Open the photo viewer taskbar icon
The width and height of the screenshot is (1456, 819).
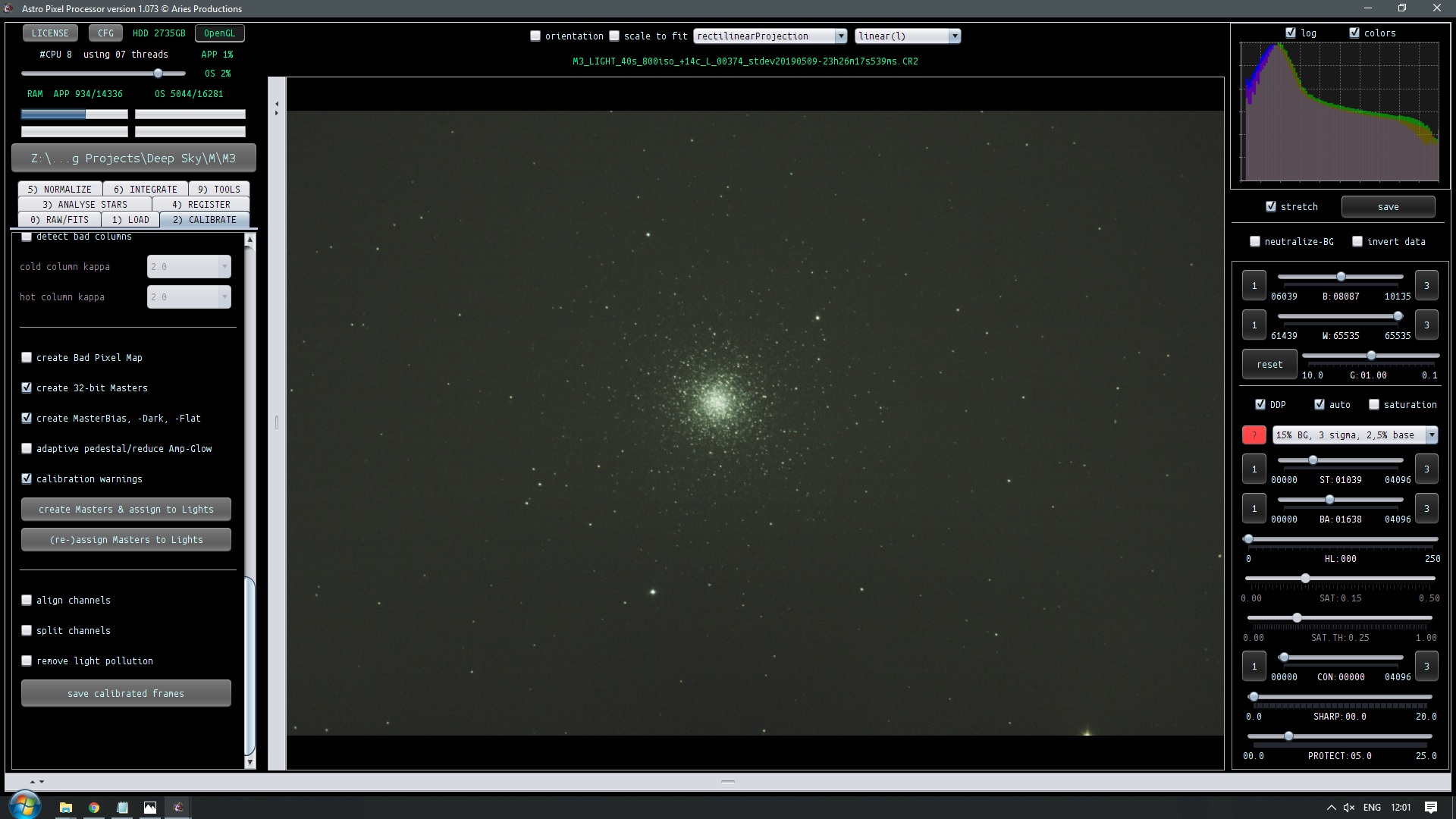point(150,808)
